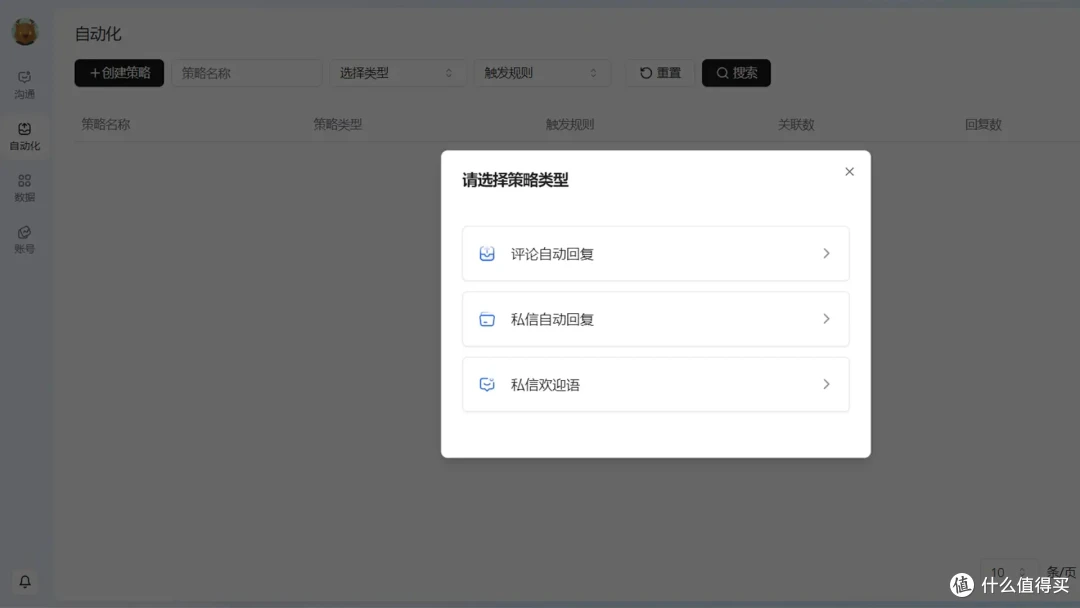This screenshot has height=608, width=1080.
Task: Click the 创建策略 button
Action: coord(119,73)
